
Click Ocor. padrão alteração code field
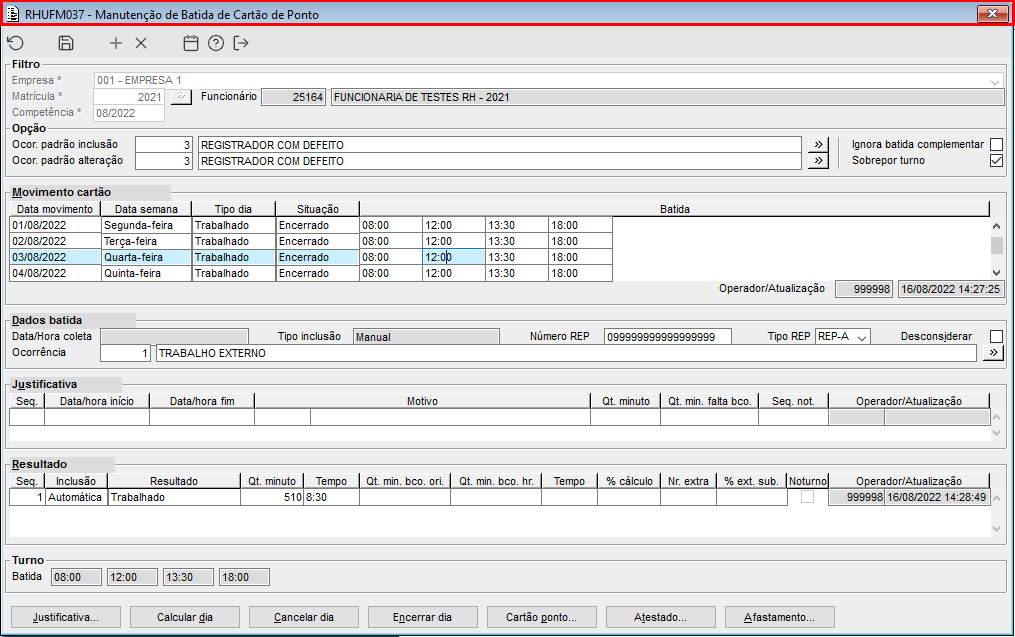coord(164,161)
